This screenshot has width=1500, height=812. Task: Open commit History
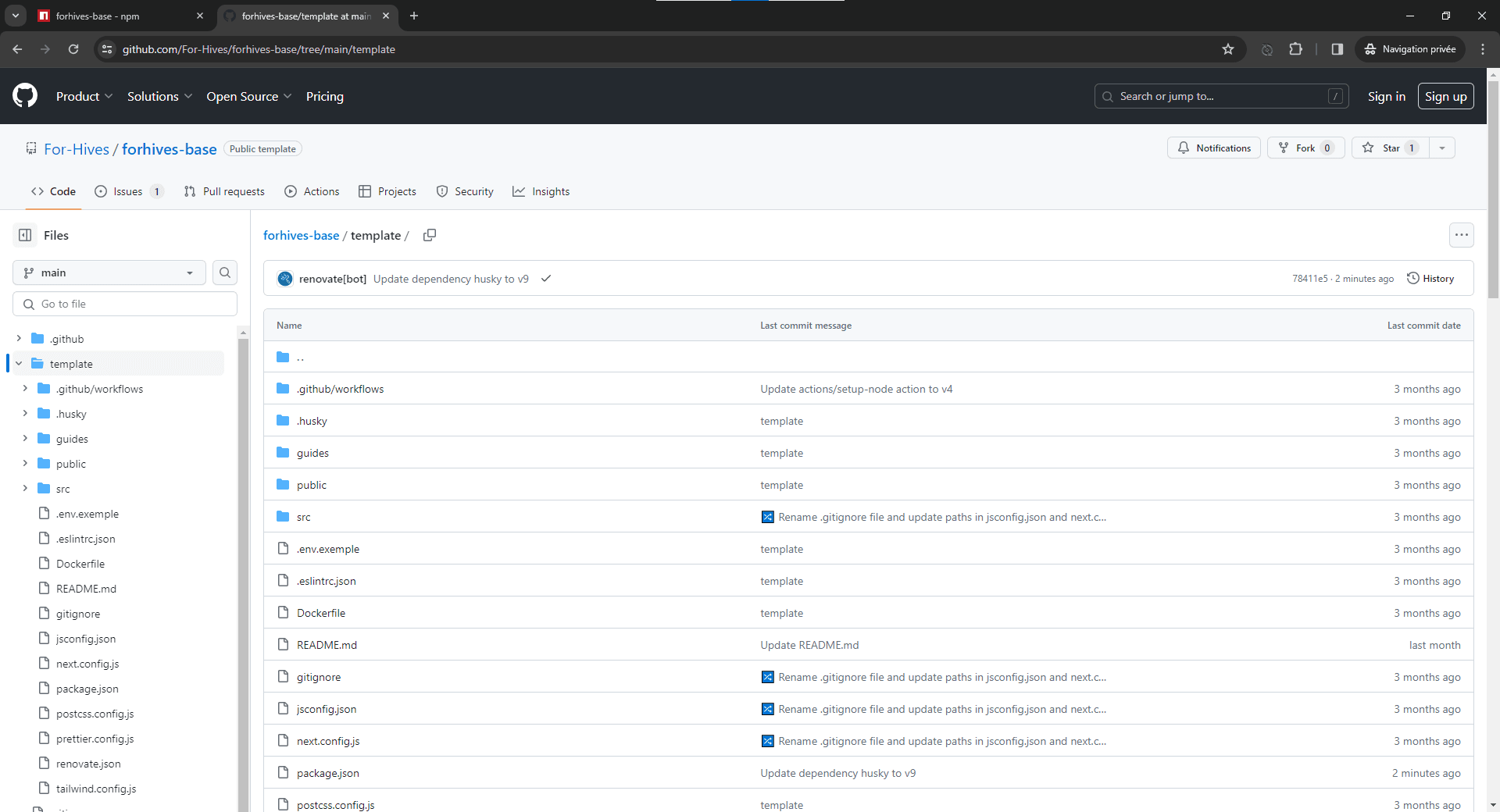(x=1430, y=279)
